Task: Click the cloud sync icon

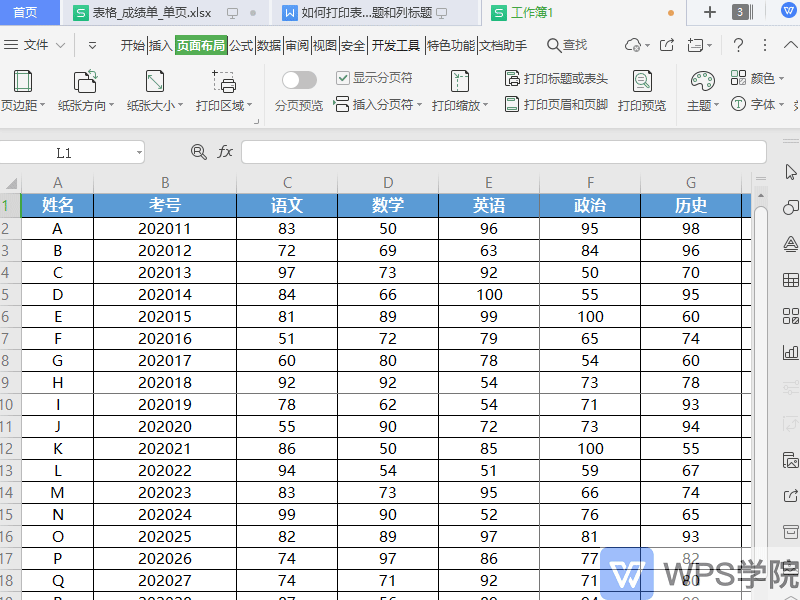Action: point(633,45)
